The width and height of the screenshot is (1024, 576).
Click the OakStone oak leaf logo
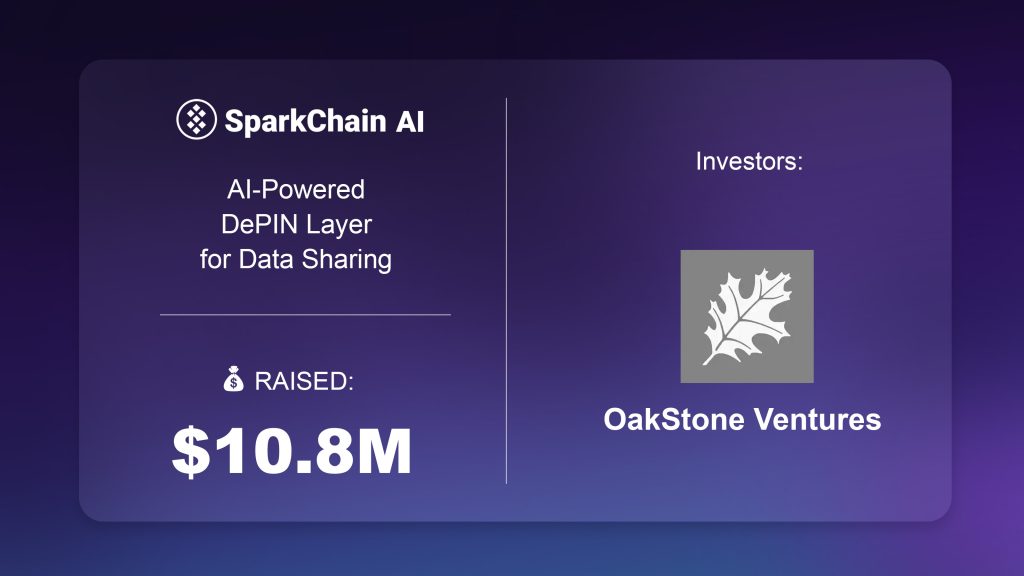point(747,316)
